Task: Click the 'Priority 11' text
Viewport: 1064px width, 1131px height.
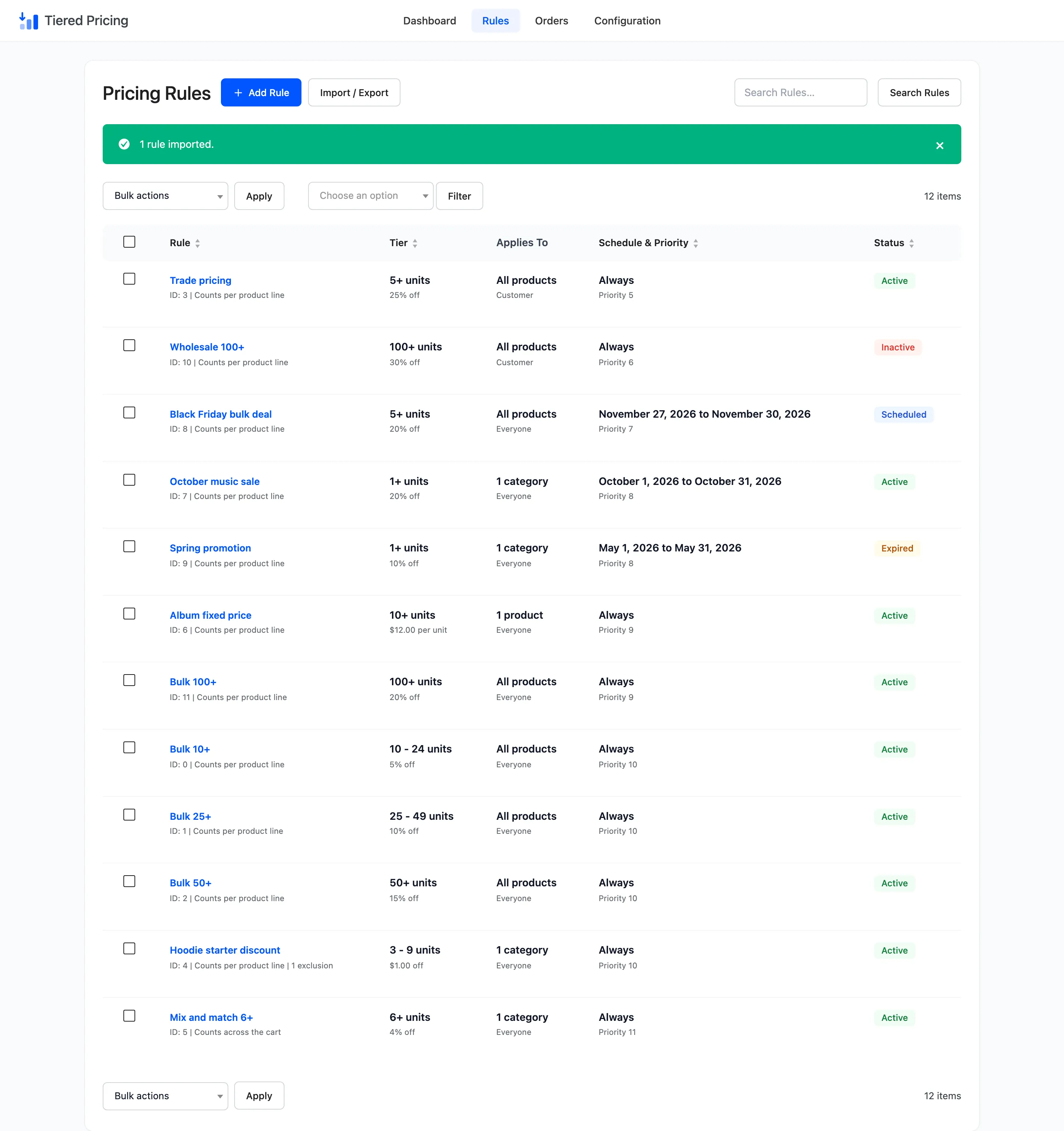Action: (617, 1032)
